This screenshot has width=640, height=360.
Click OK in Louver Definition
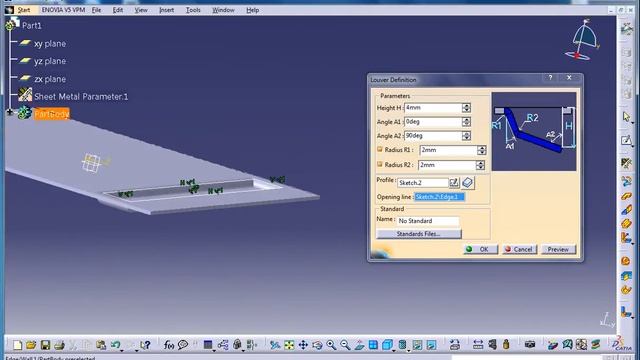(x=481, y=249)
